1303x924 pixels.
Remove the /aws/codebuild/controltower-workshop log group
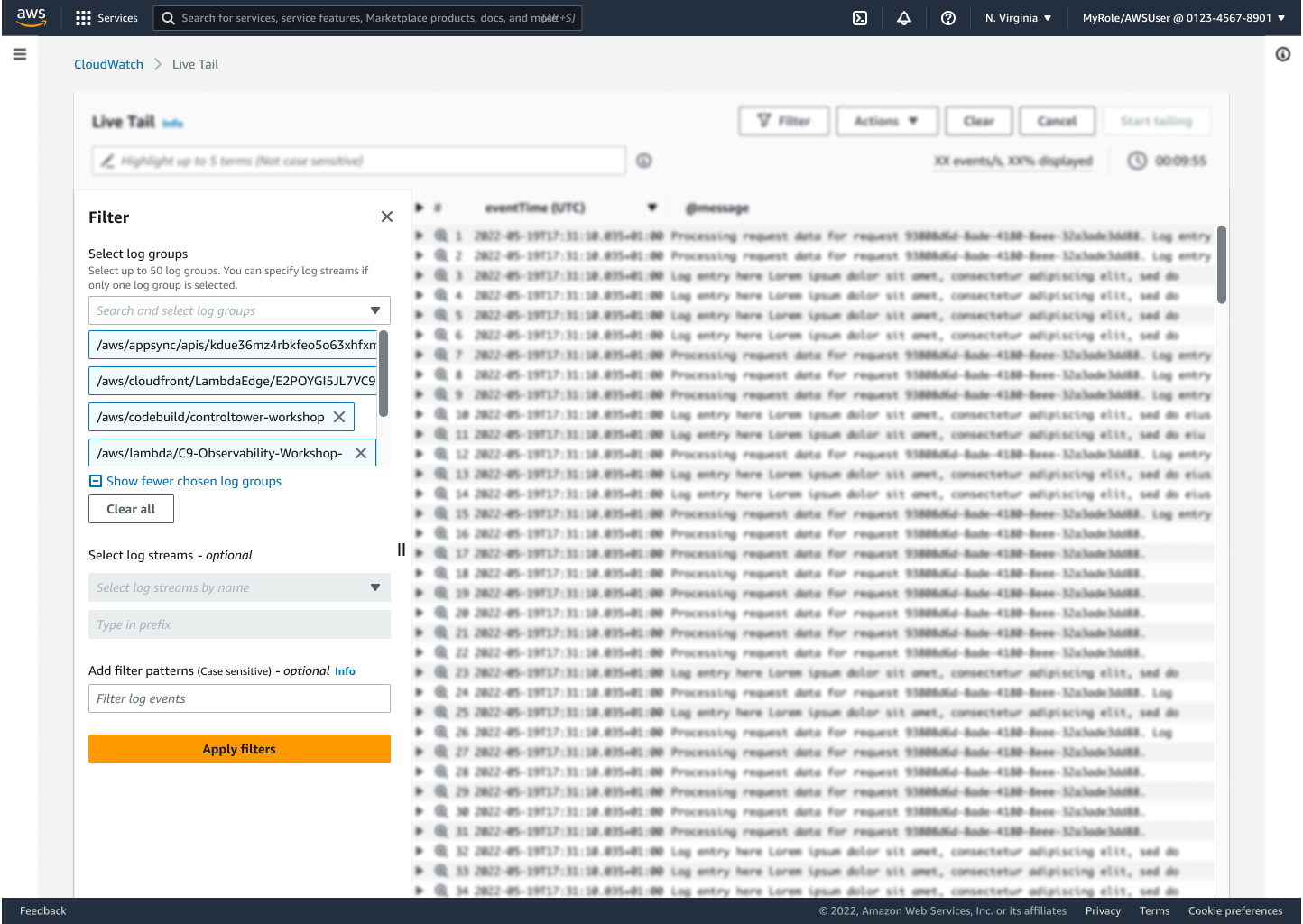click(x=339, y=417)
